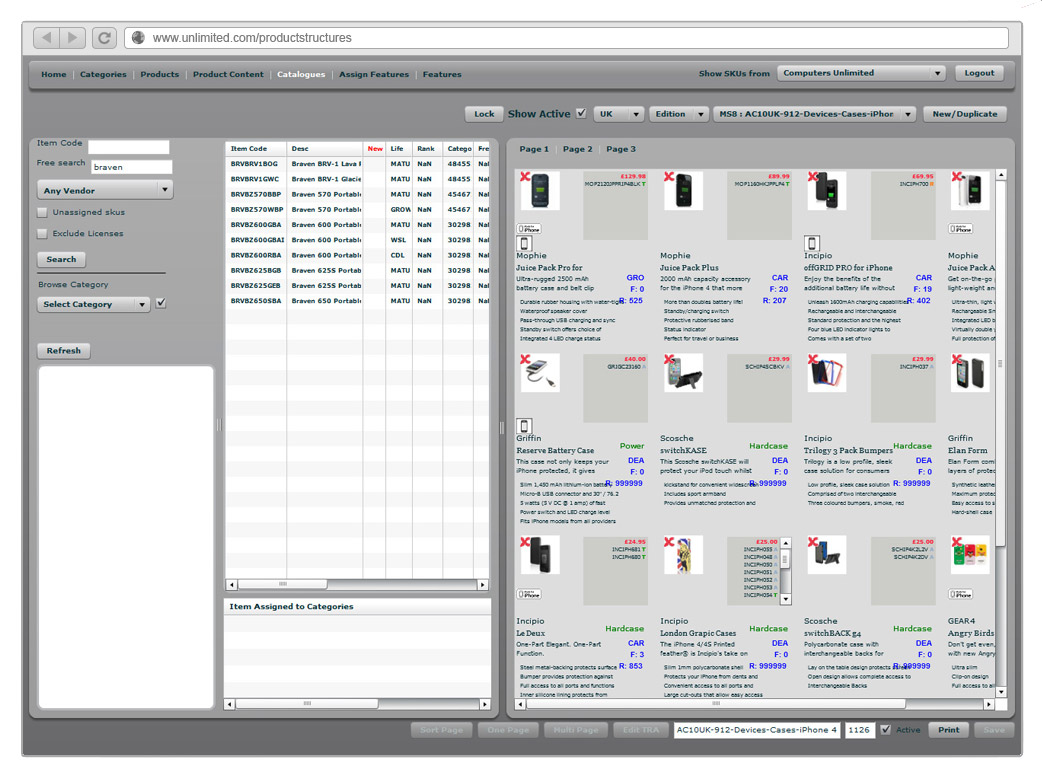Select row BRVBRV1BOG in item table
Image resolution: width=1042 pixels, height=776 pixels.
358,163
